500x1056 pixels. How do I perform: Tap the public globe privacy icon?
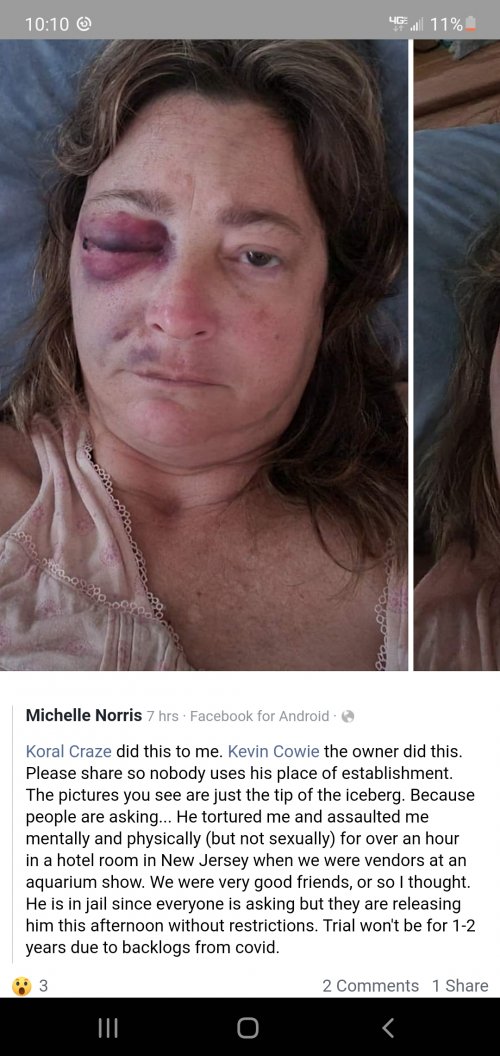tap(348, 717)
